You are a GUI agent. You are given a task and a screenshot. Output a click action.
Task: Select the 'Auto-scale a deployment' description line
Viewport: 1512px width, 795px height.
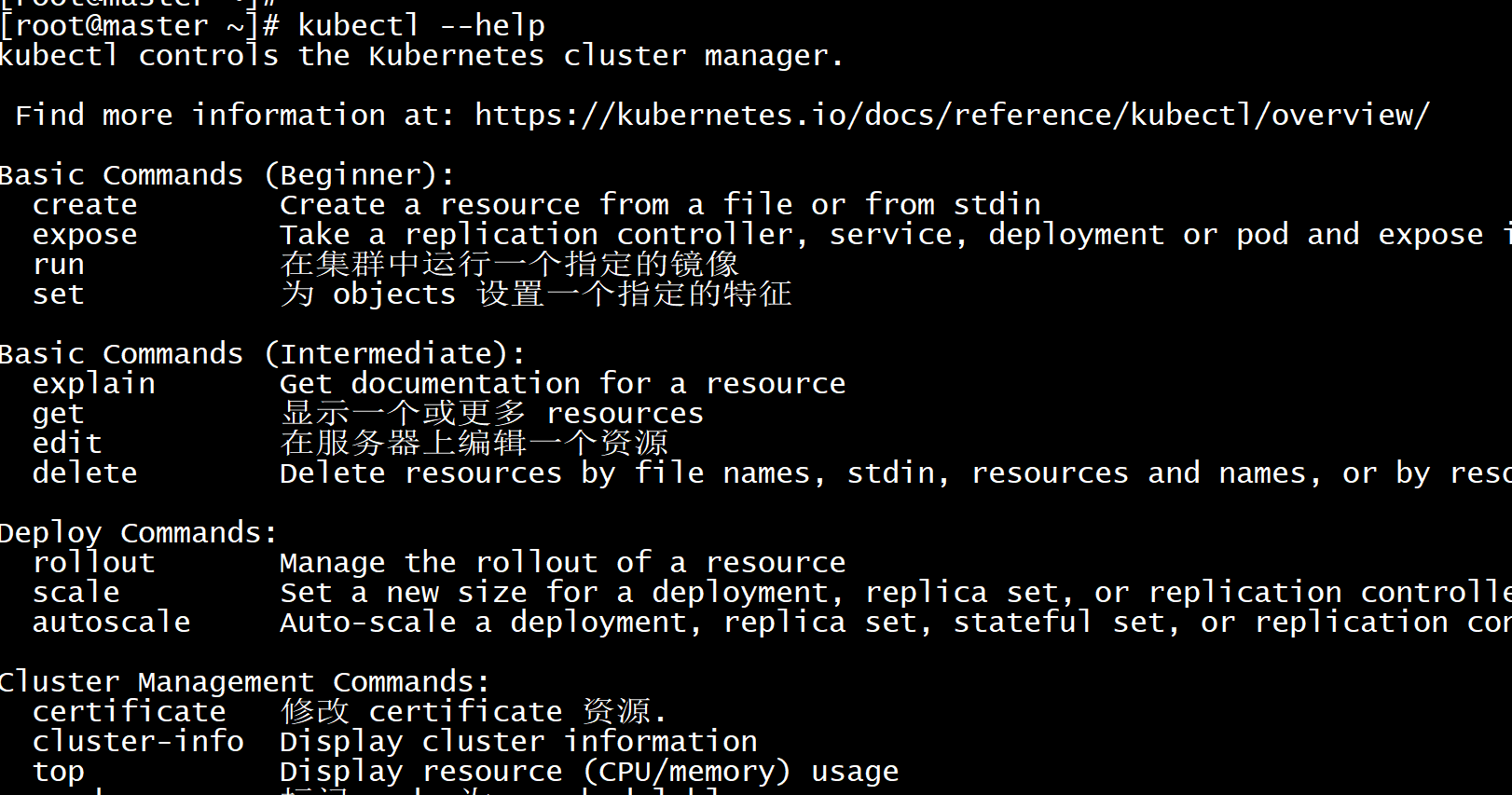(895, 622)
